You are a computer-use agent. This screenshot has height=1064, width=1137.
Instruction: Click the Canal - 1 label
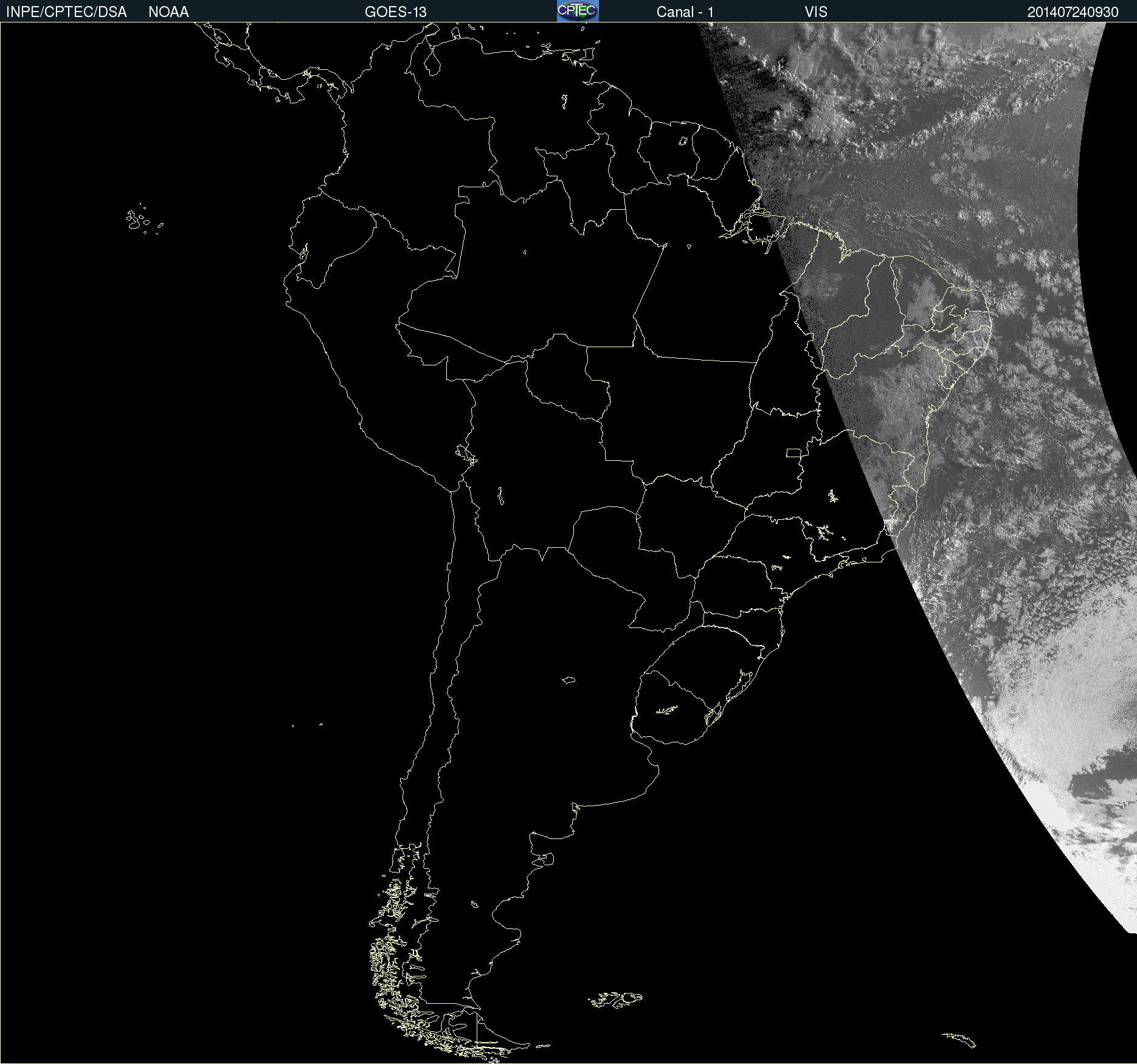pyautogui.click(x=685, y=12)
